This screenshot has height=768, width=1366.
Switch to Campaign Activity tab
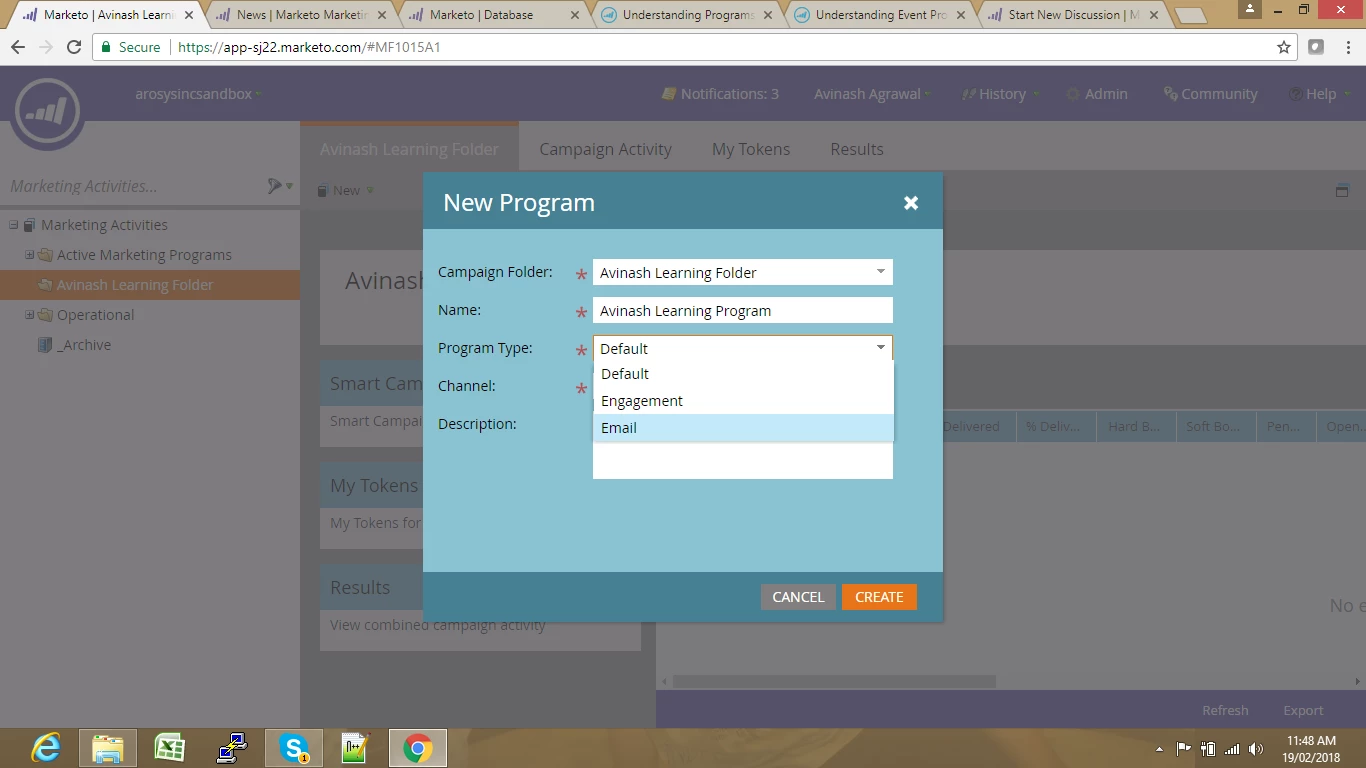pos(605,149)
